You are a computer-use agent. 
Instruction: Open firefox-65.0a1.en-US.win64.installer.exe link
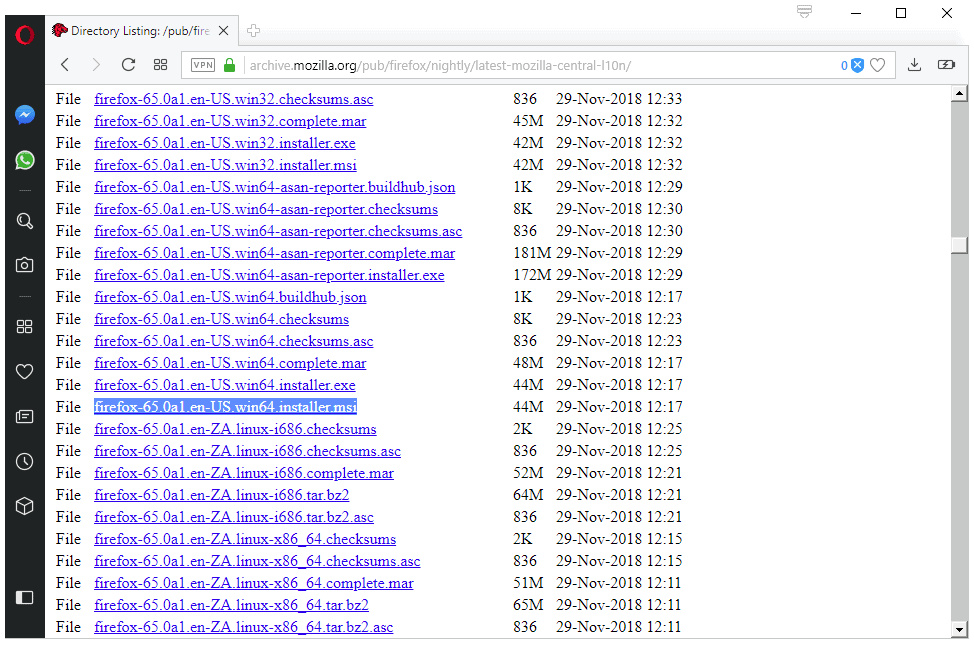225,385
